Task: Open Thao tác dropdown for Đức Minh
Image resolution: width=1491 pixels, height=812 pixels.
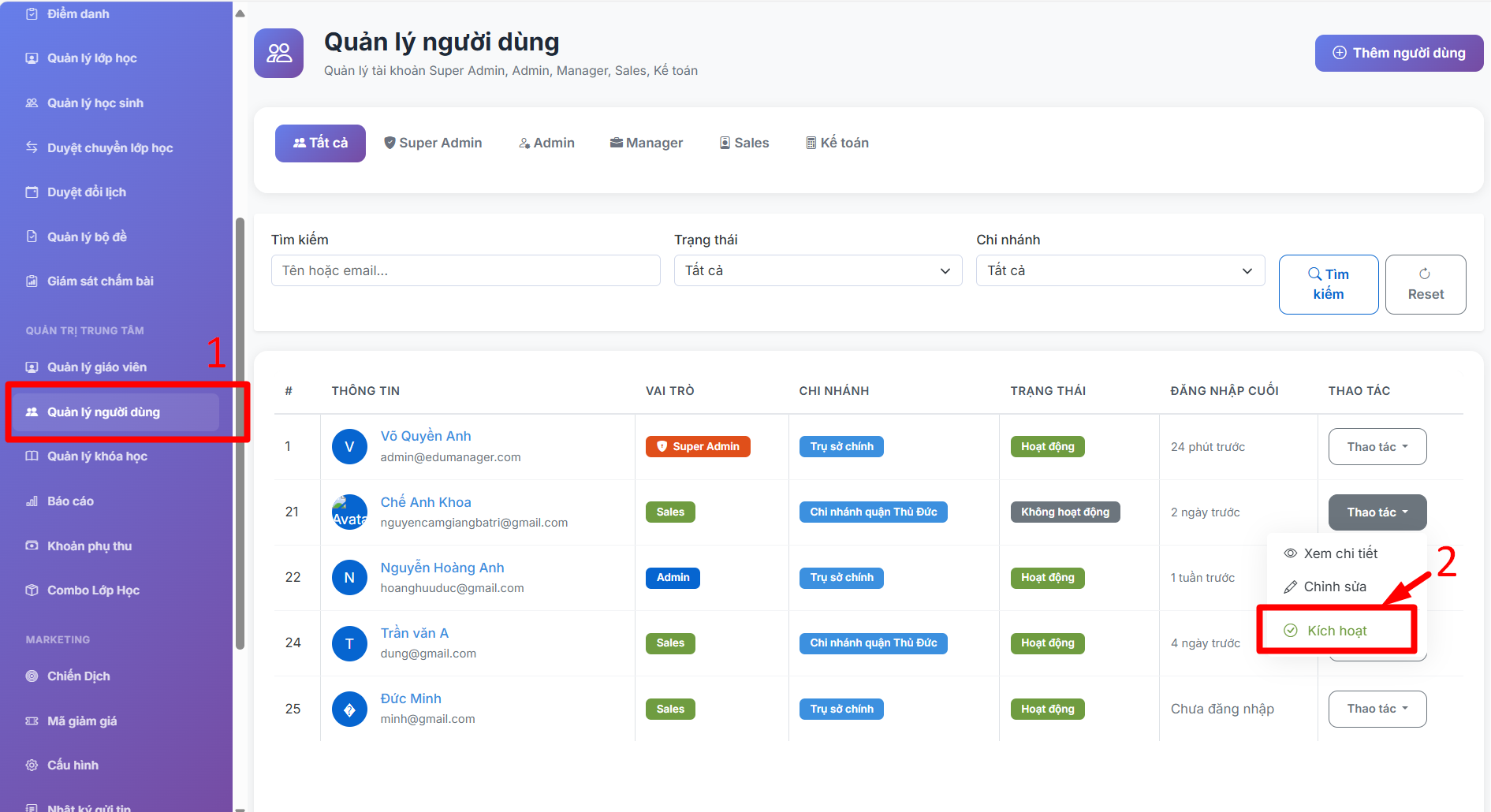Action: pyautogui.click(x=1377, y=709)
